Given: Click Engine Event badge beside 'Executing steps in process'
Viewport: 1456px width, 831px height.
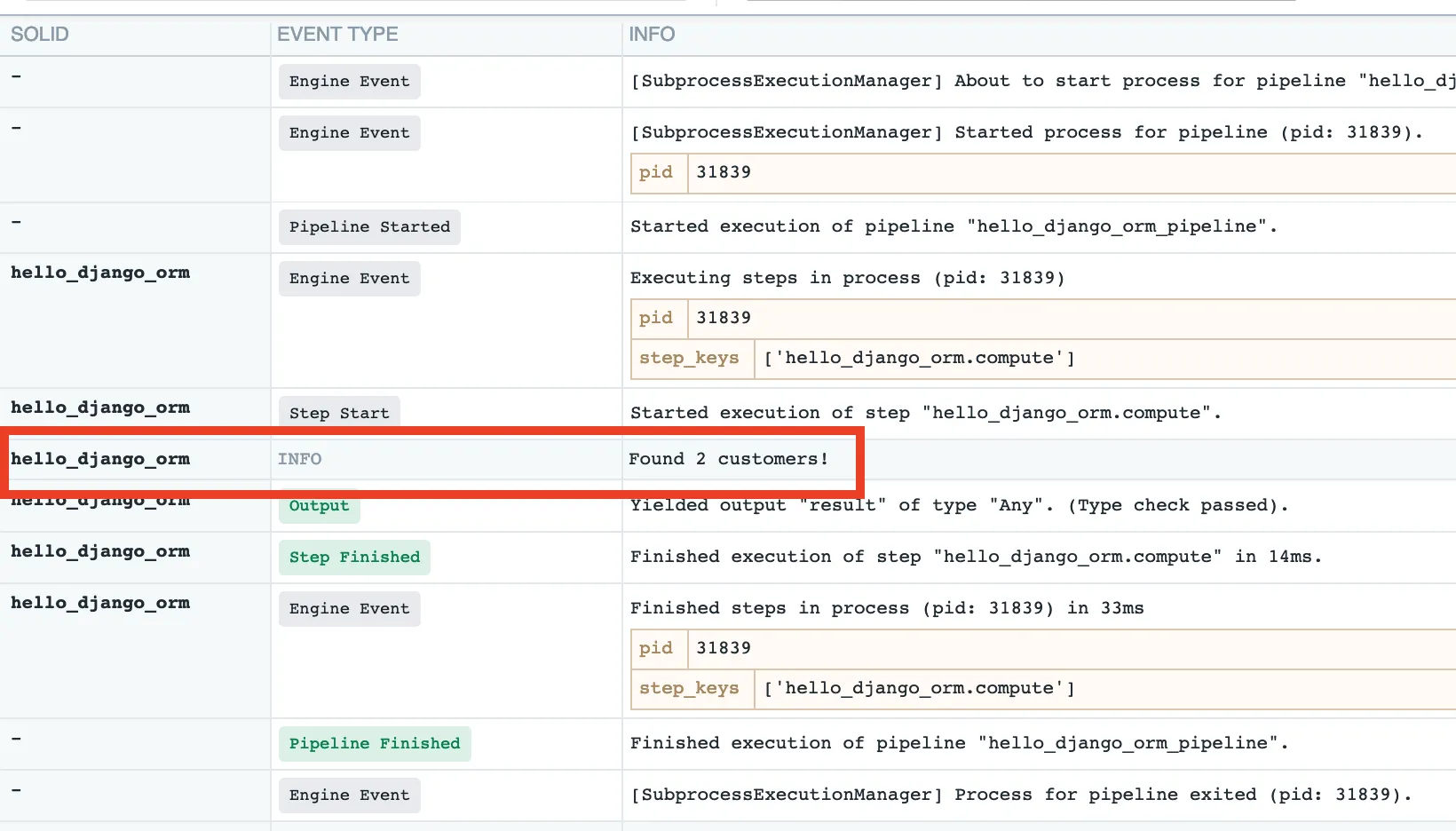Looking at the screenshot, I should 349,279.
